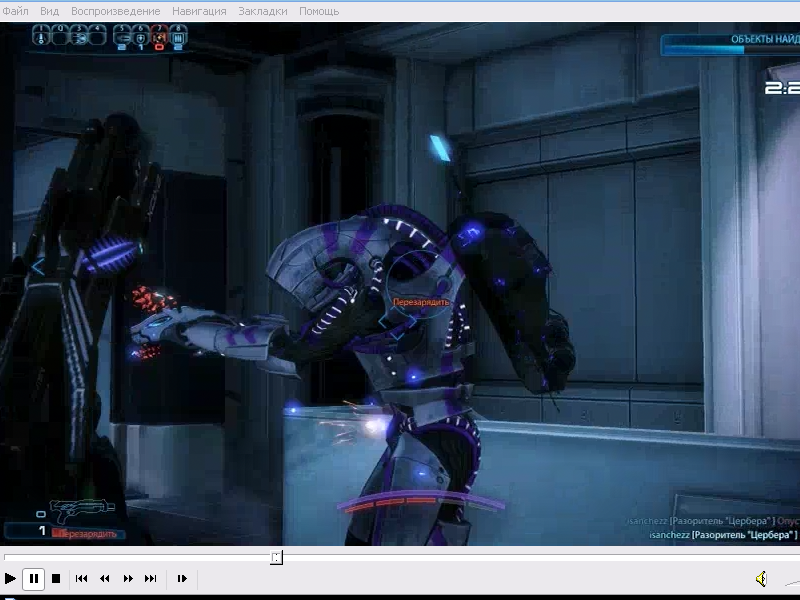Stop the video playback
Image resolution: width=800 pixels, height=600 pixels.
pos(56,579)
